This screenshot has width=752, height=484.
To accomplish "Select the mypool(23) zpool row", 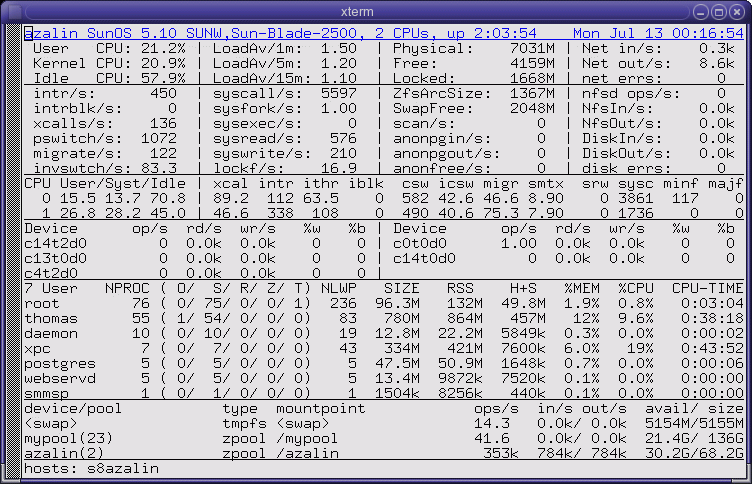I will click(x=384, y=438).
